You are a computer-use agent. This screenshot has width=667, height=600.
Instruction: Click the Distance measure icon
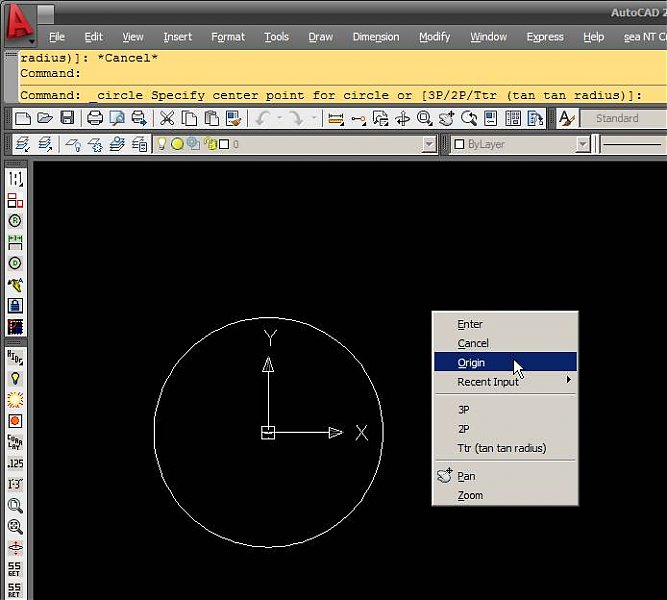[x=336, y=118]
